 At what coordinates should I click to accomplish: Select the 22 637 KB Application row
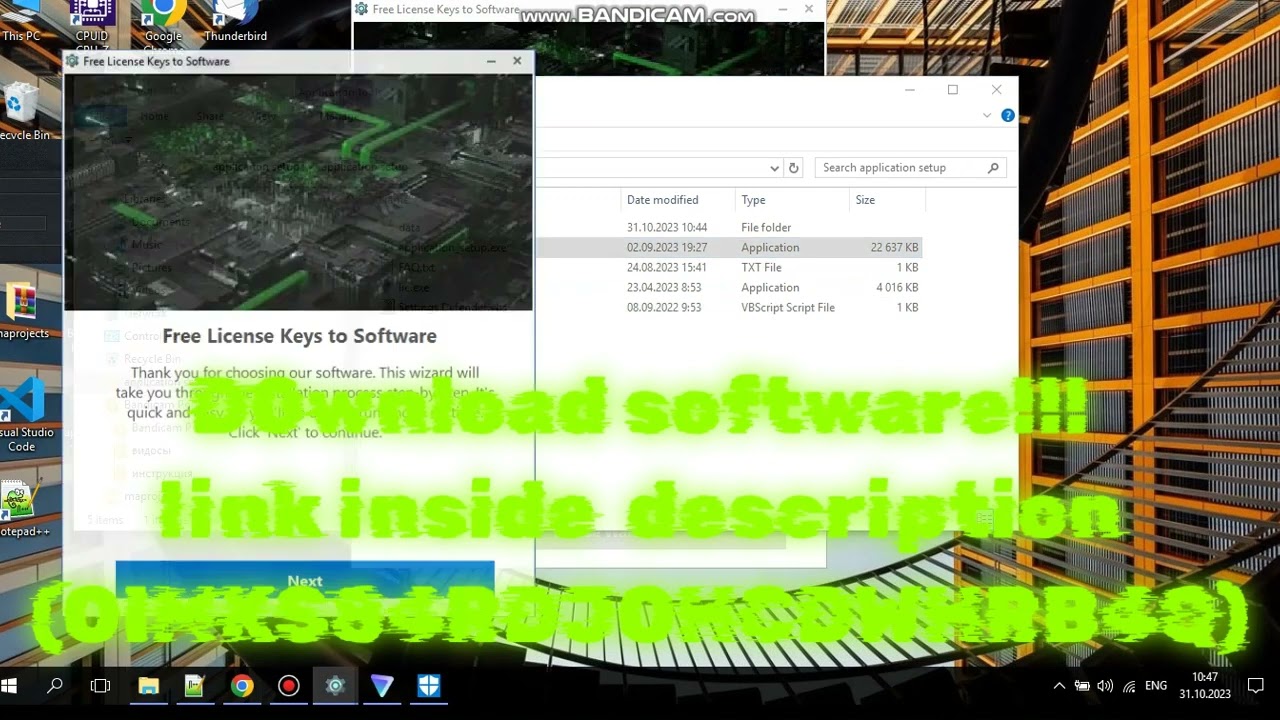coord(728,247)
